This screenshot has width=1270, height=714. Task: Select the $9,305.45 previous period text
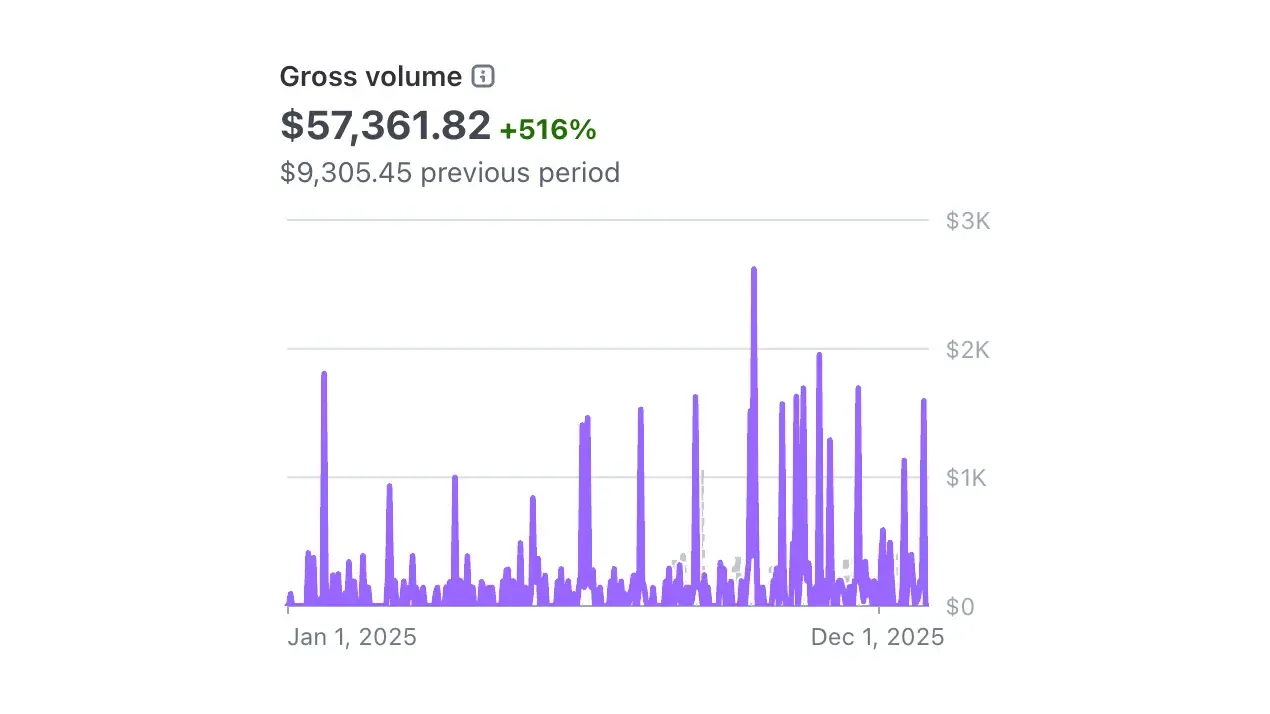click(x=449, y=172)
